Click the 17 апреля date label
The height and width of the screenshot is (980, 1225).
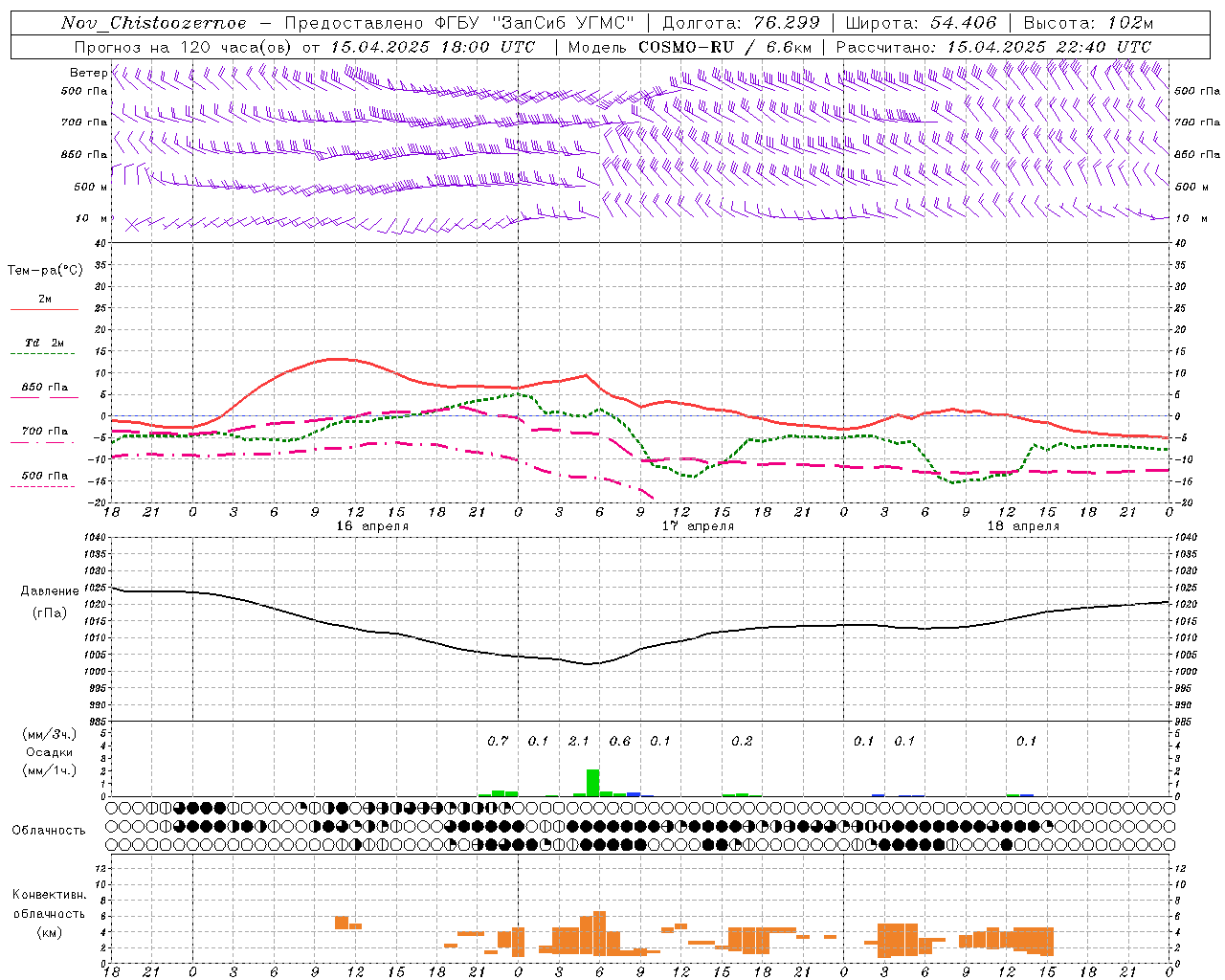tap(699, 526)
